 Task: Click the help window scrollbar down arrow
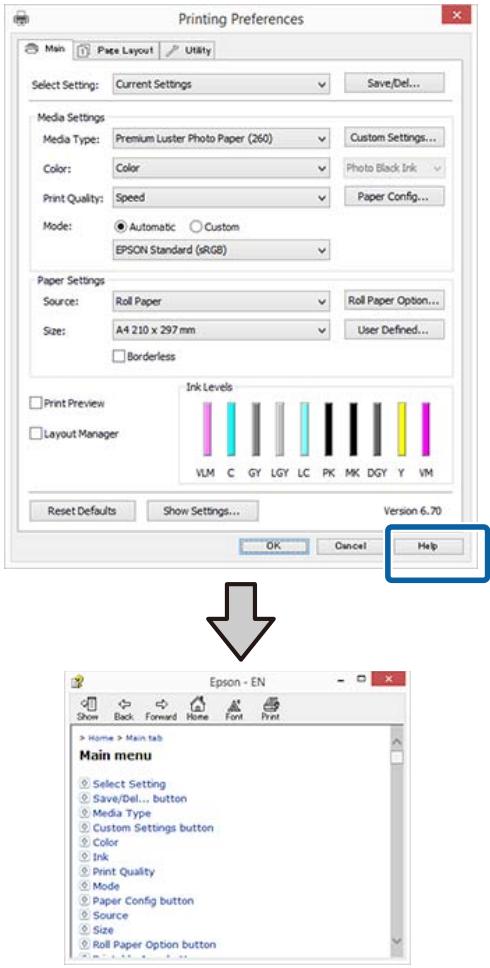pyautogui.click(x=397, y=940)
